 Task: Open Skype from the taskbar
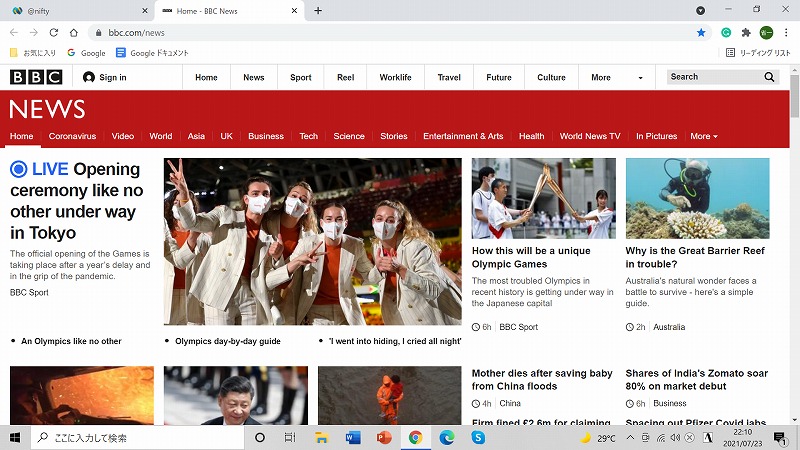point(478,438)
